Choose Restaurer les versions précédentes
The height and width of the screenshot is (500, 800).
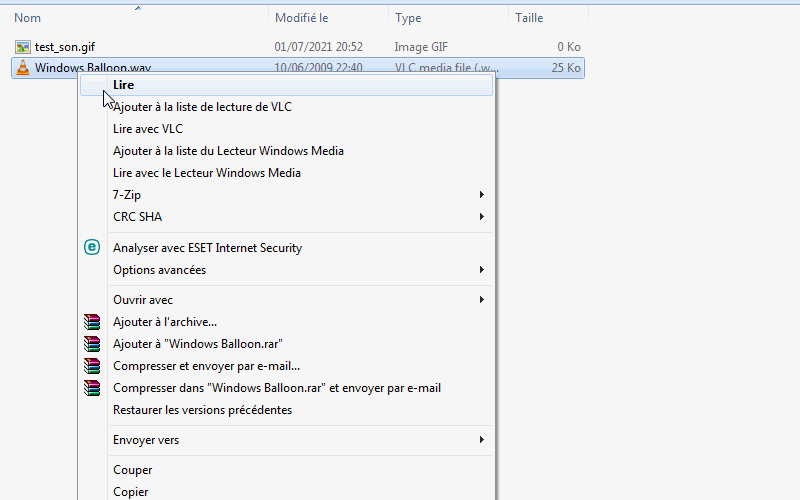(x=286, y=410)
